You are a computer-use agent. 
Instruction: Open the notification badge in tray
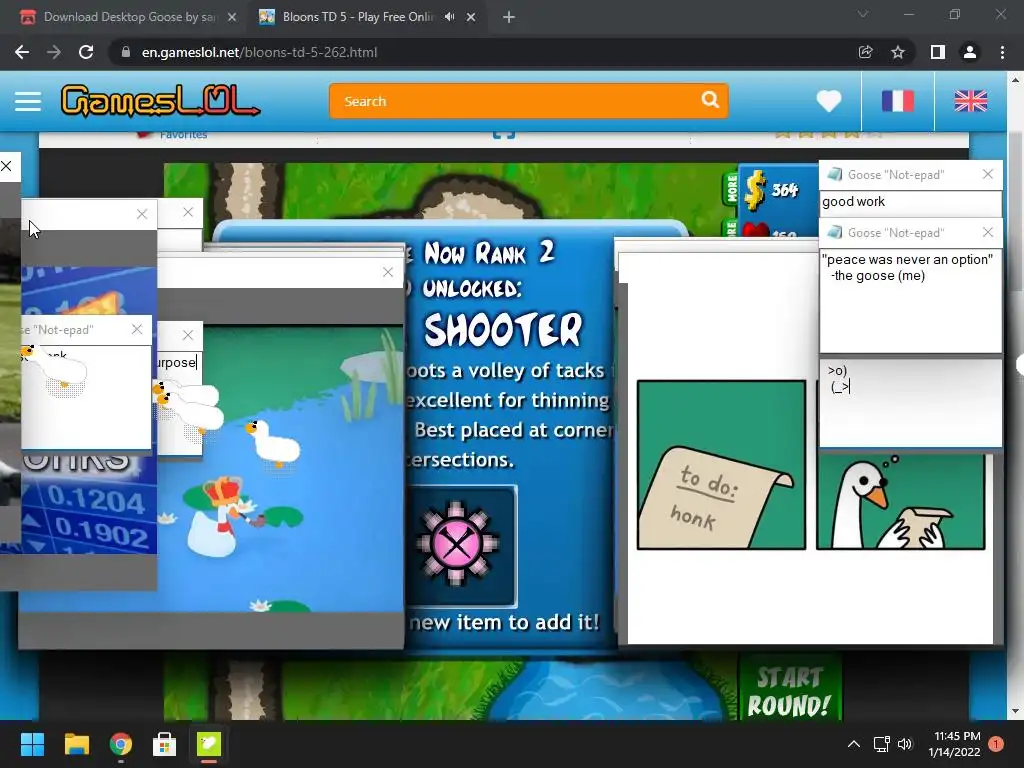tap(996, 744)
